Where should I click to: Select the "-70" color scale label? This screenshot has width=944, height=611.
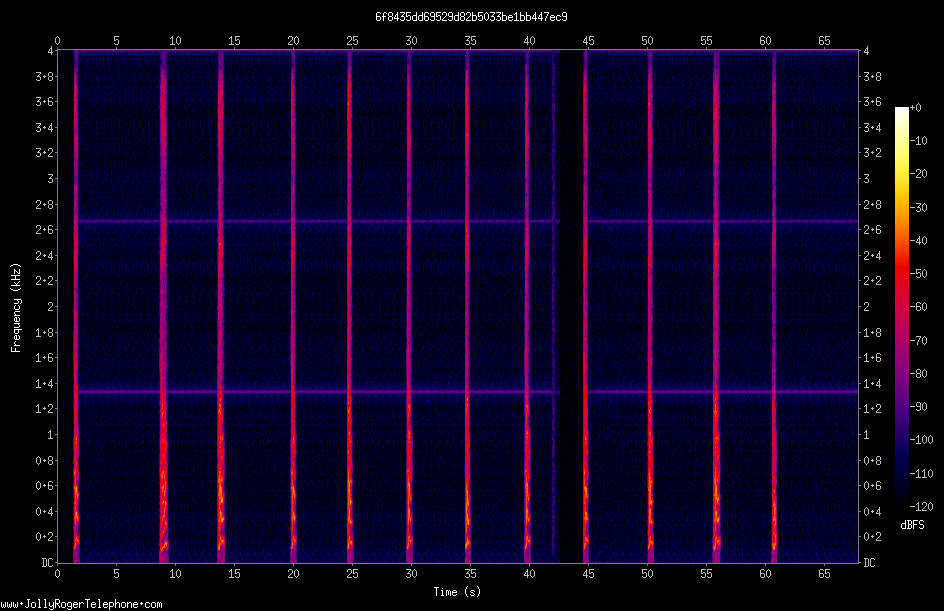point(919,341)
